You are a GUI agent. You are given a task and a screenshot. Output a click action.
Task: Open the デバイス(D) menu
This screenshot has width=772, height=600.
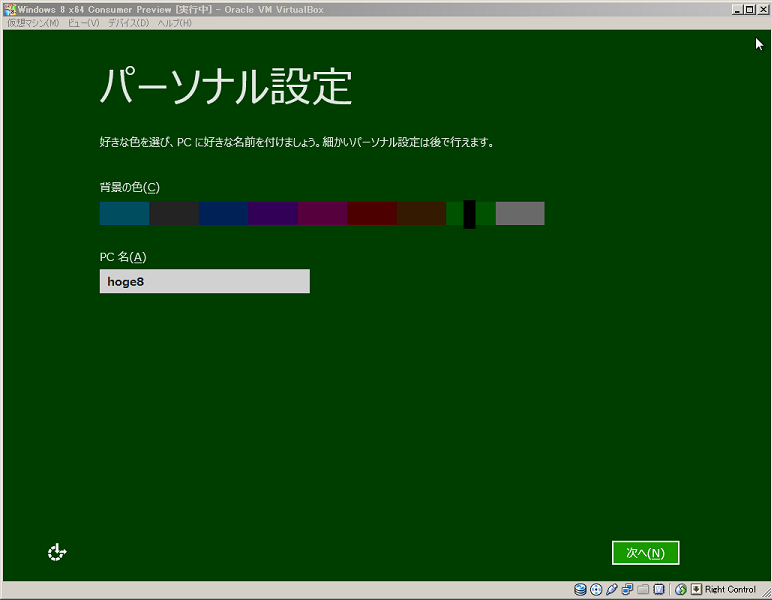coord(128,23)
